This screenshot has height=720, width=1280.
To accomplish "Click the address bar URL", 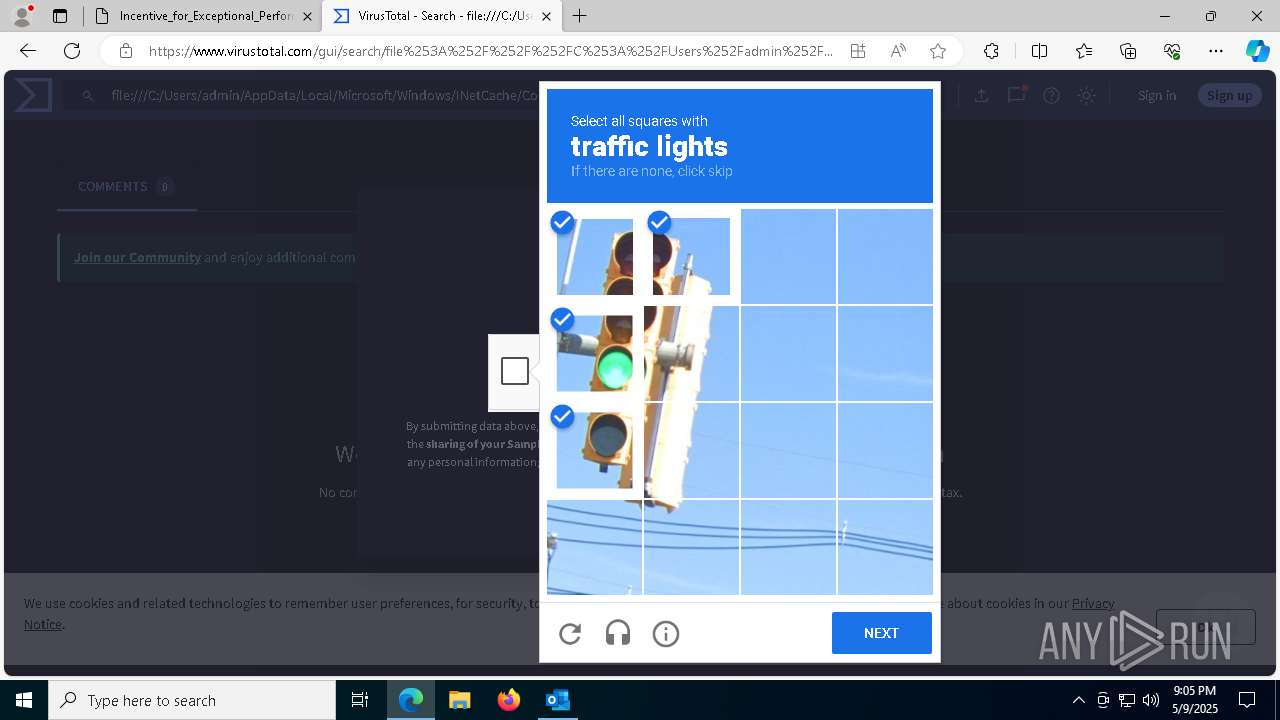I will (x=491, y=51).
